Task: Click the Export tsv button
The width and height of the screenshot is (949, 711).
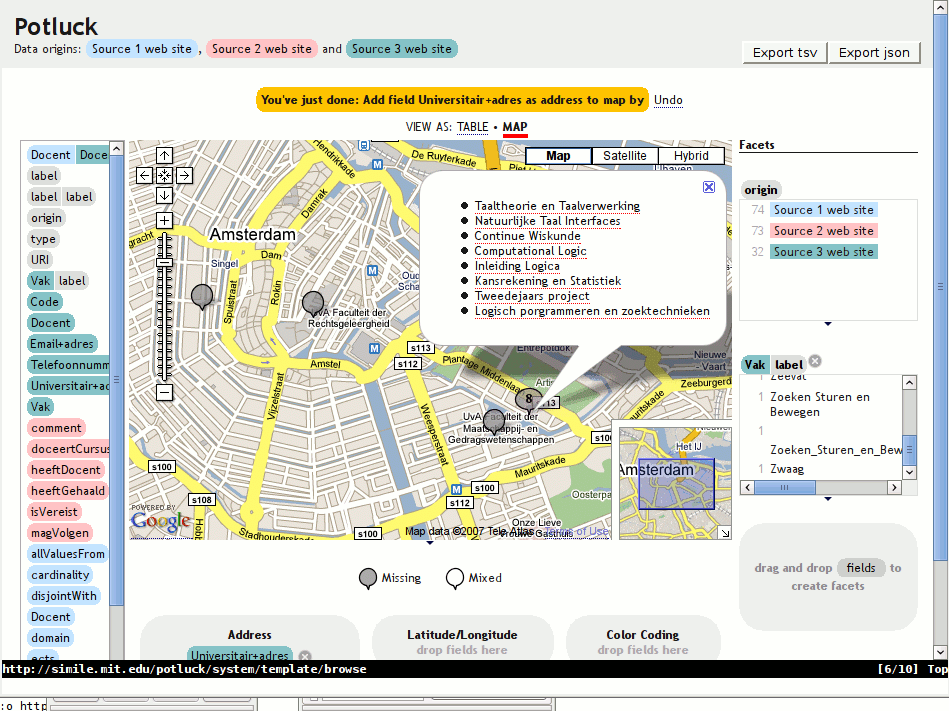Action: pyautogui.click(x=785, y=53)
